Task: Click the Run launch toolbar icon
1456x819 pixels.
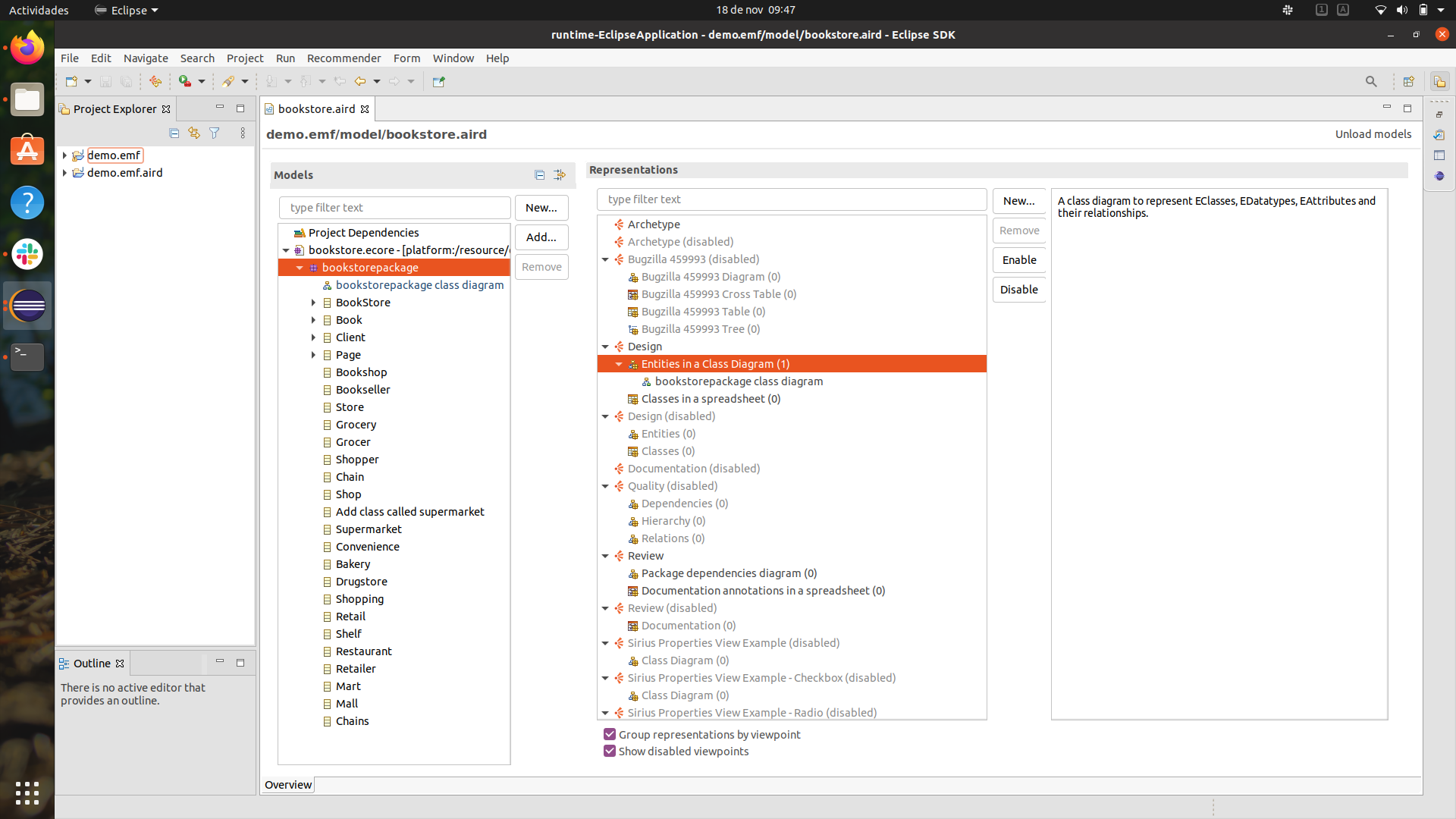Action: coord(185,81)
